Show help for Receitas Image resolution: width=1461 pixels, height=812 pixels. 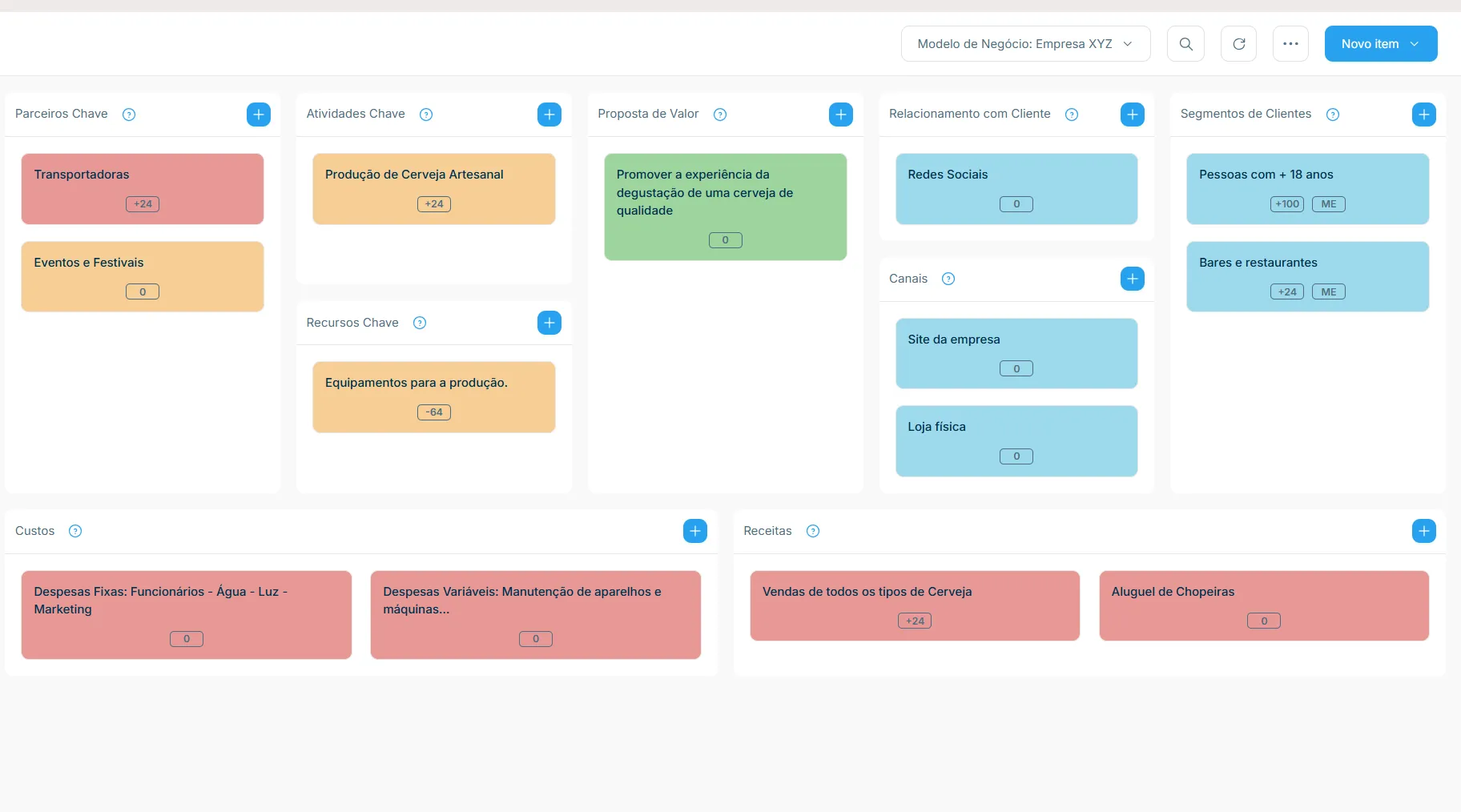tap(813, 531)
